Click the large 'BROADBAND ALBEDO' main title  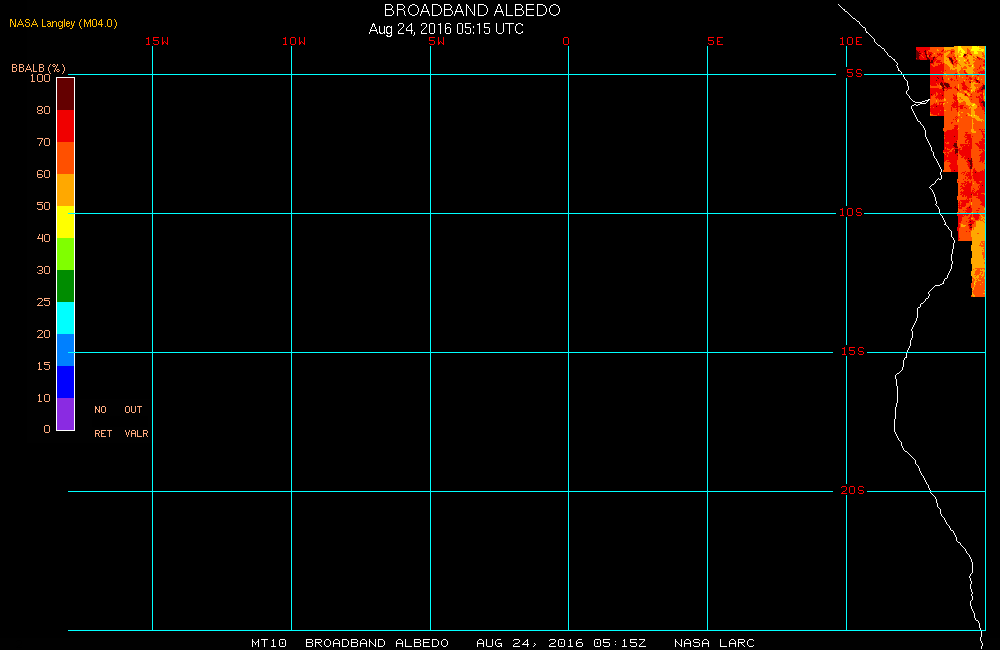tap(472, 10)
